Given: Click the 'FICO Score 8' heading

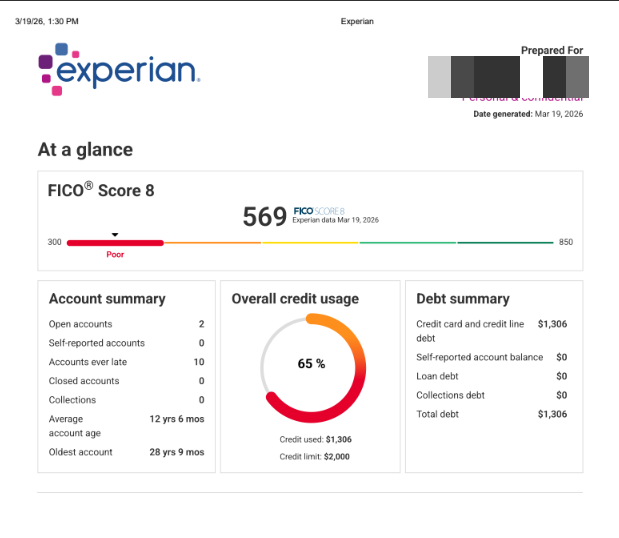Looking at the screenshot, I should click(101, 190).
